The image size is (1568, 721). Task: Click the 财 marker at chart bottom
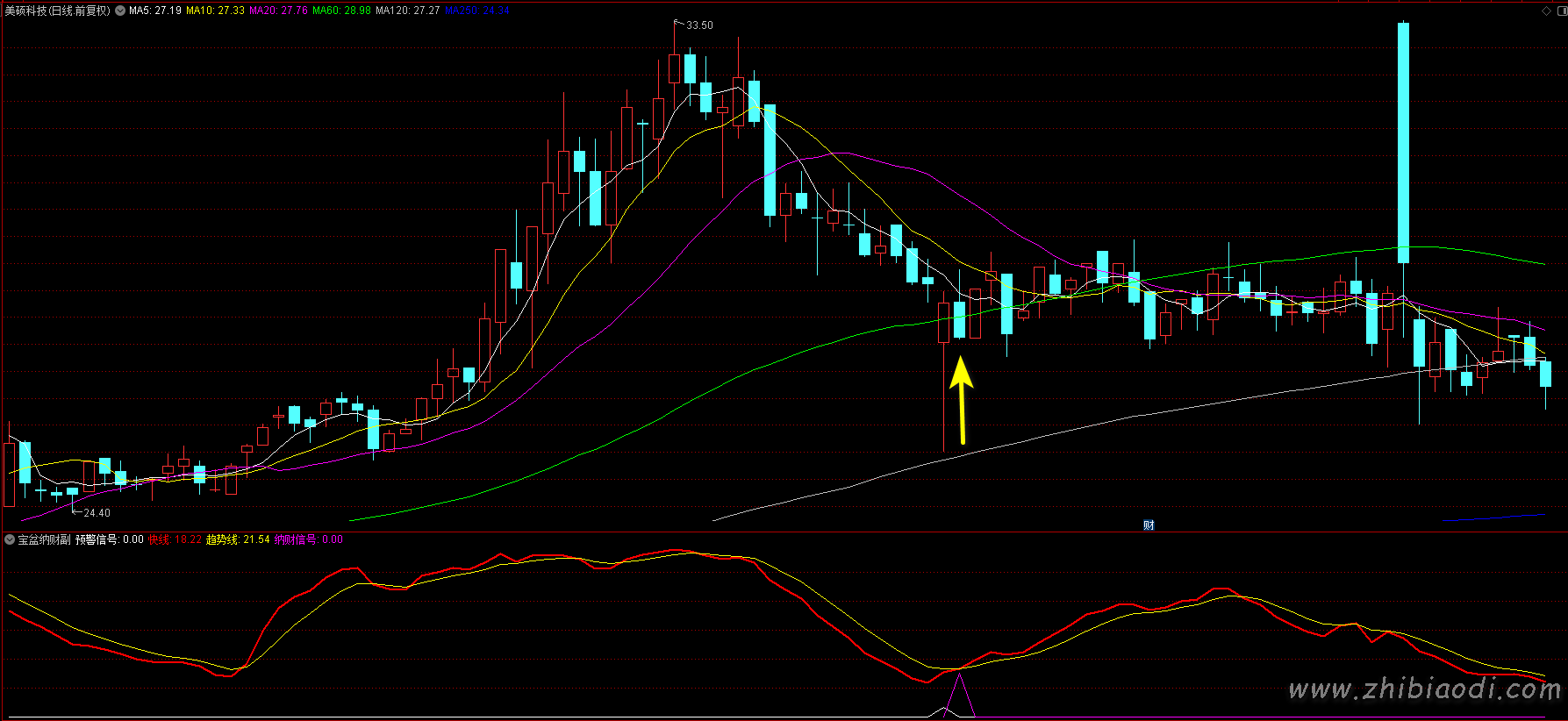point(1149,525)
